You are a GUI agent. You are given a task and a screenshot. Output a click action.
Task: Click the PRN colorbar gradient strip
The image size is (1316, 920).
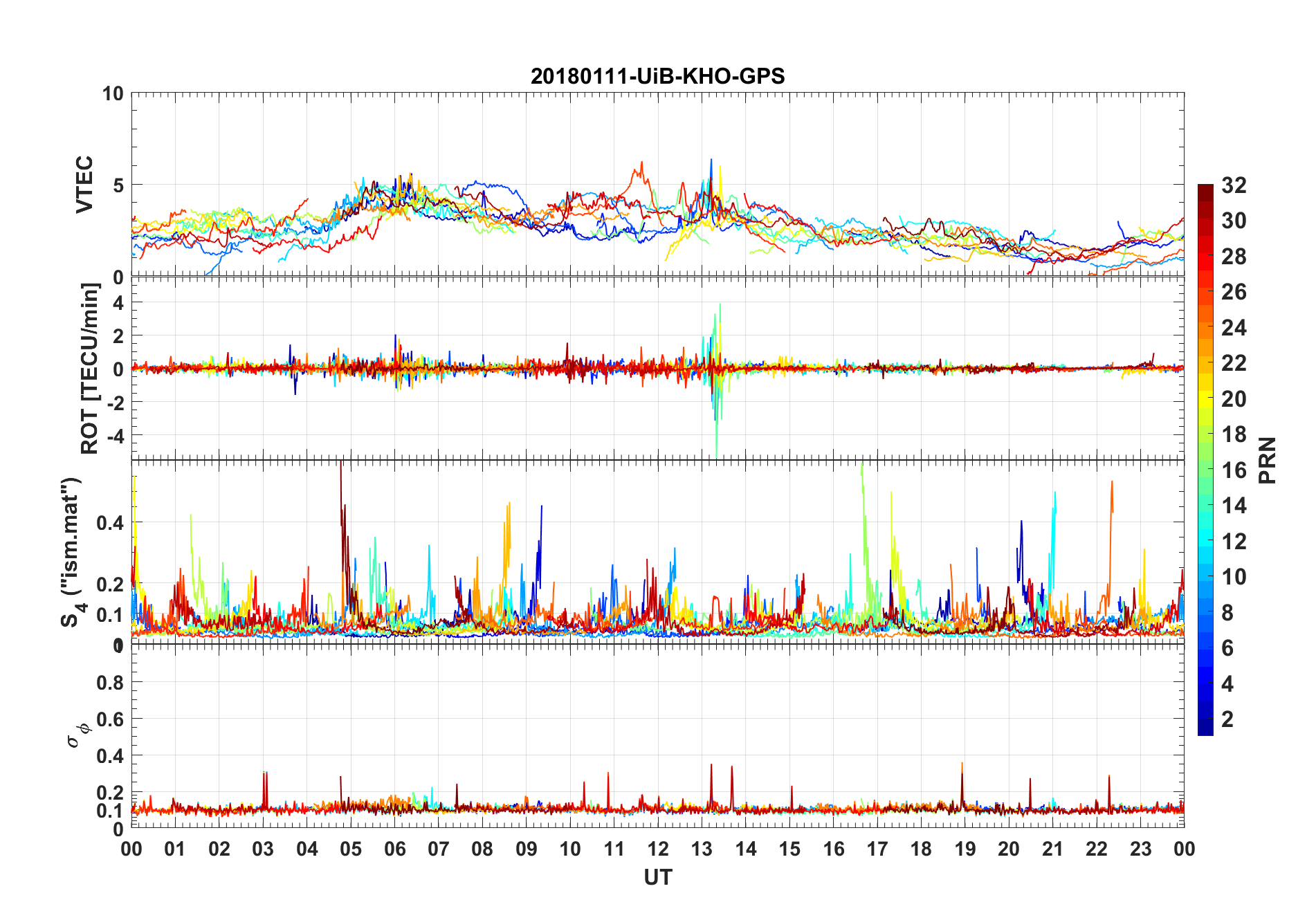1205,459
